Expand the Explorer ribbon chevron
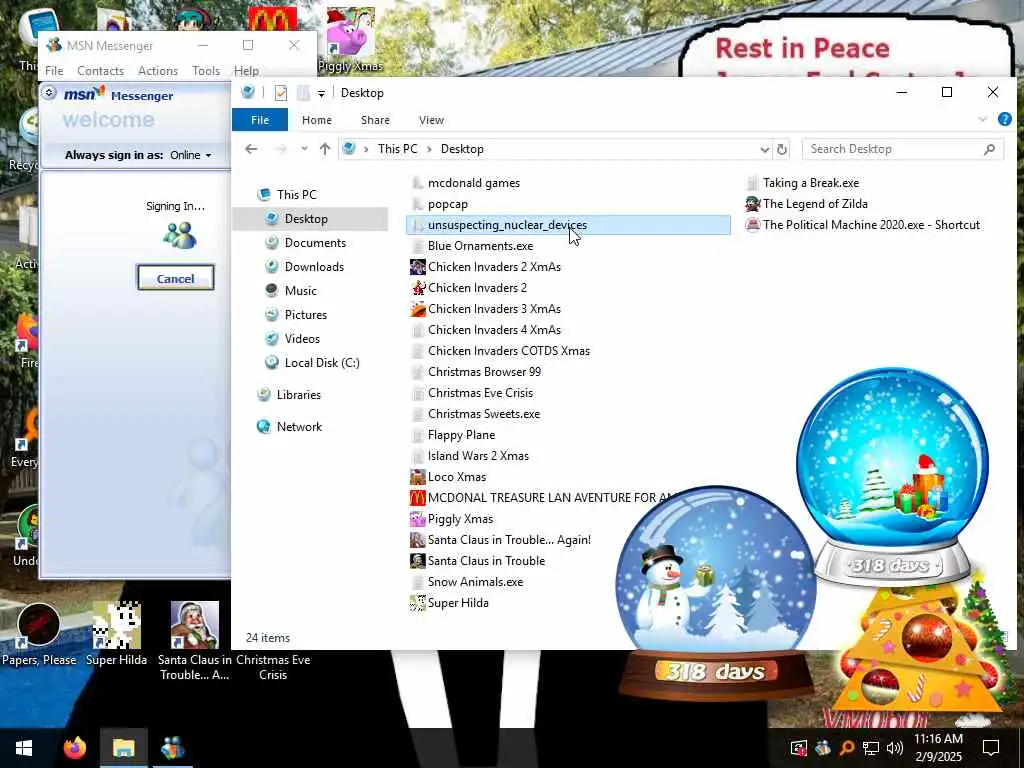 point(982,120)
